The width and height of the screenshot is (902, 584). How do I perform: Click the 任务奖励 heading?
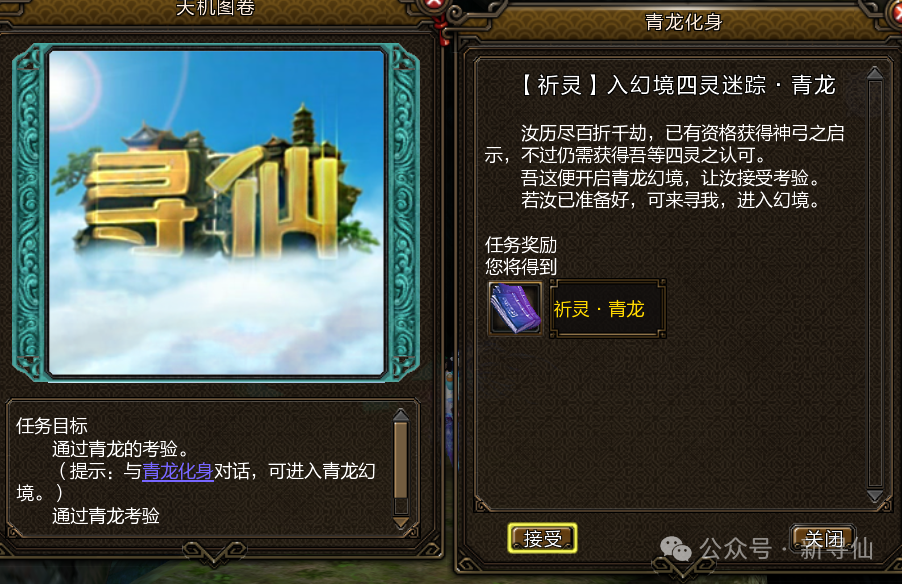coord(521,245)
